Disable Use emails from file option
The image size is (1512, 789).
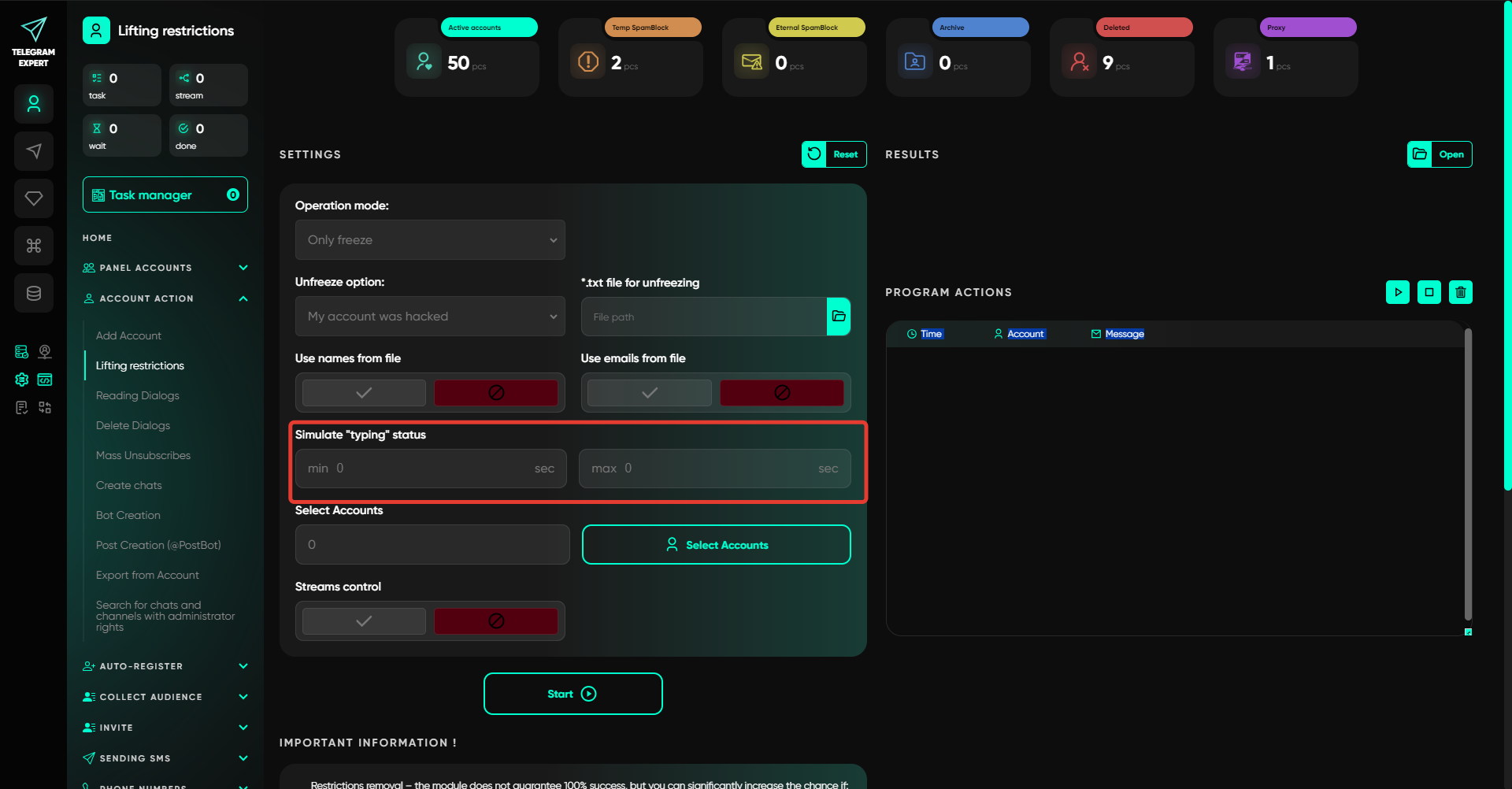782,393
